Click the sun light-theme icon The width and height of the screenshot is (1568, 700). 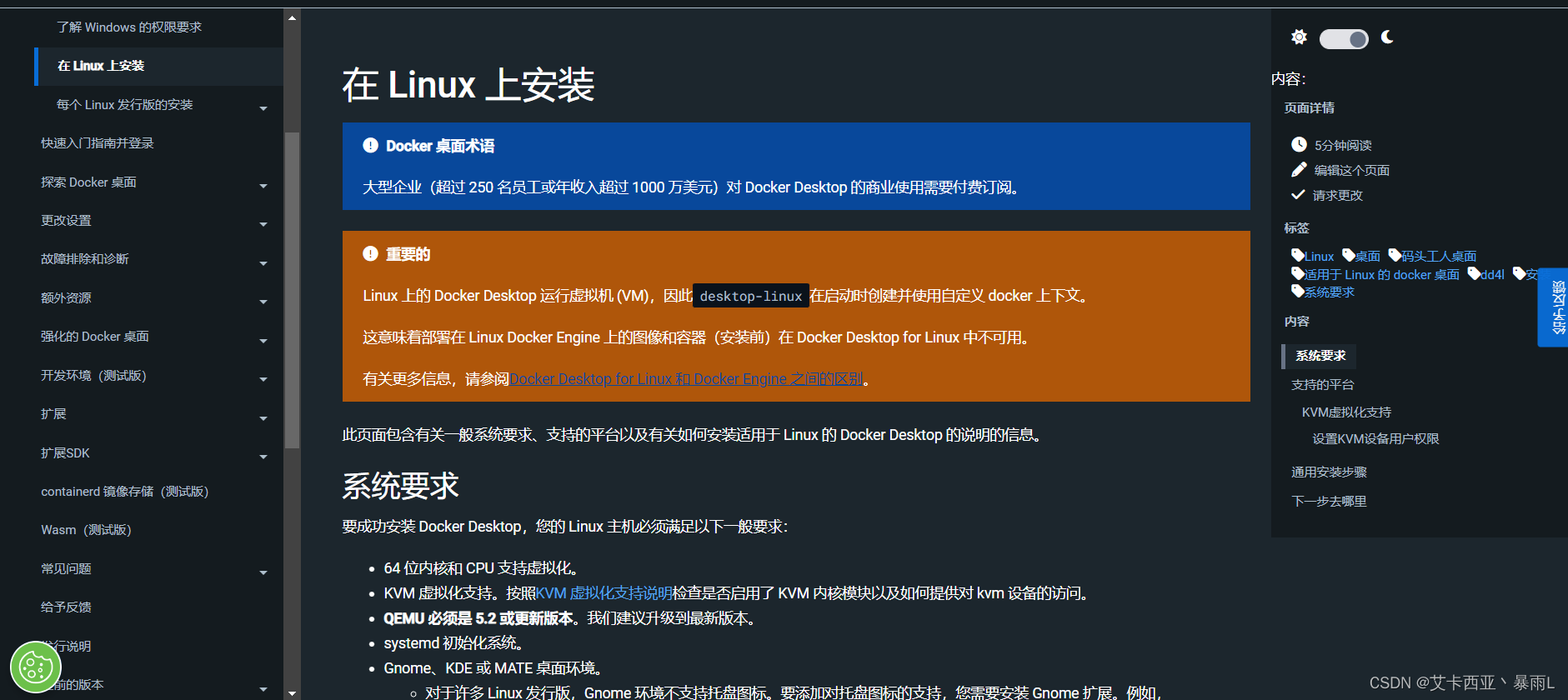(x=1299, y=37)
